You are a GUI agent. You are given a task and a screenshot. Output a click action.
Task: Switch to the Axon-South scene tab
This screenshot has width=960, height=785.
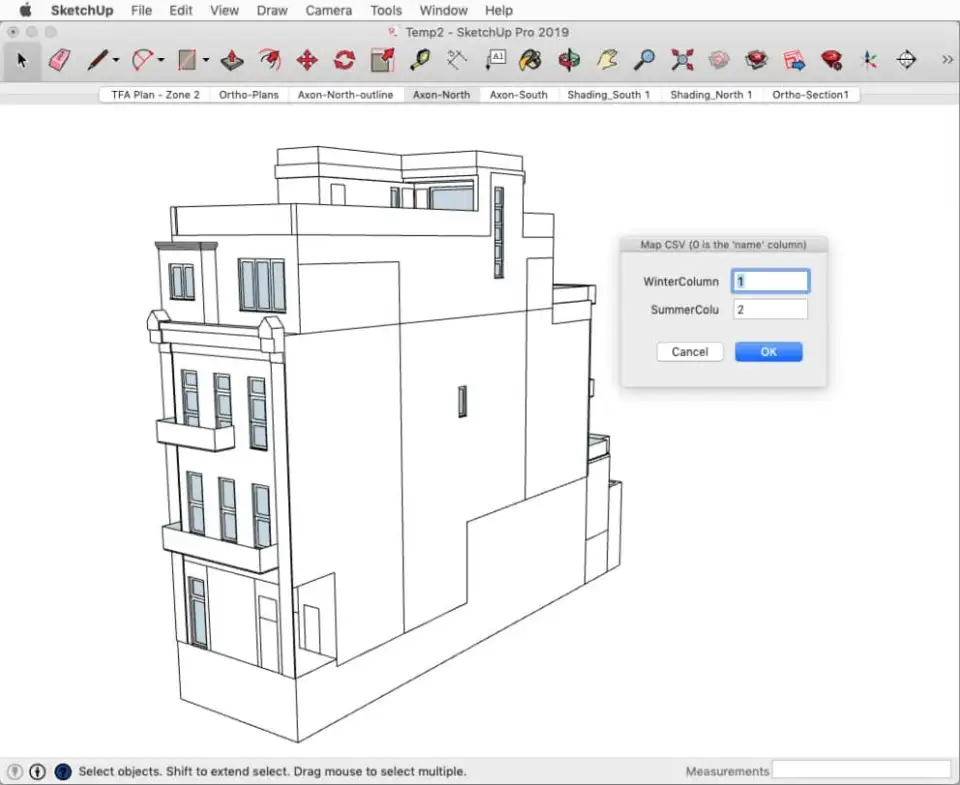coord(518,95)
